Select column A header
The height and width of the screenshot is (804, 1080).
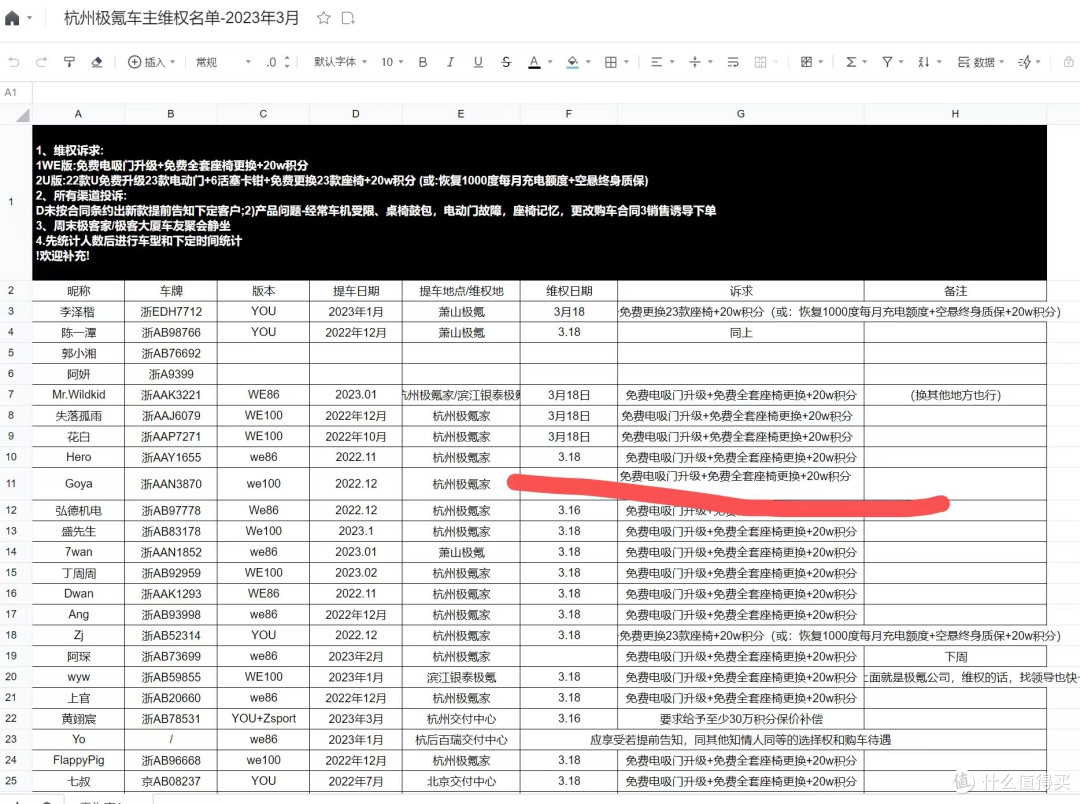tap(79, 114)
